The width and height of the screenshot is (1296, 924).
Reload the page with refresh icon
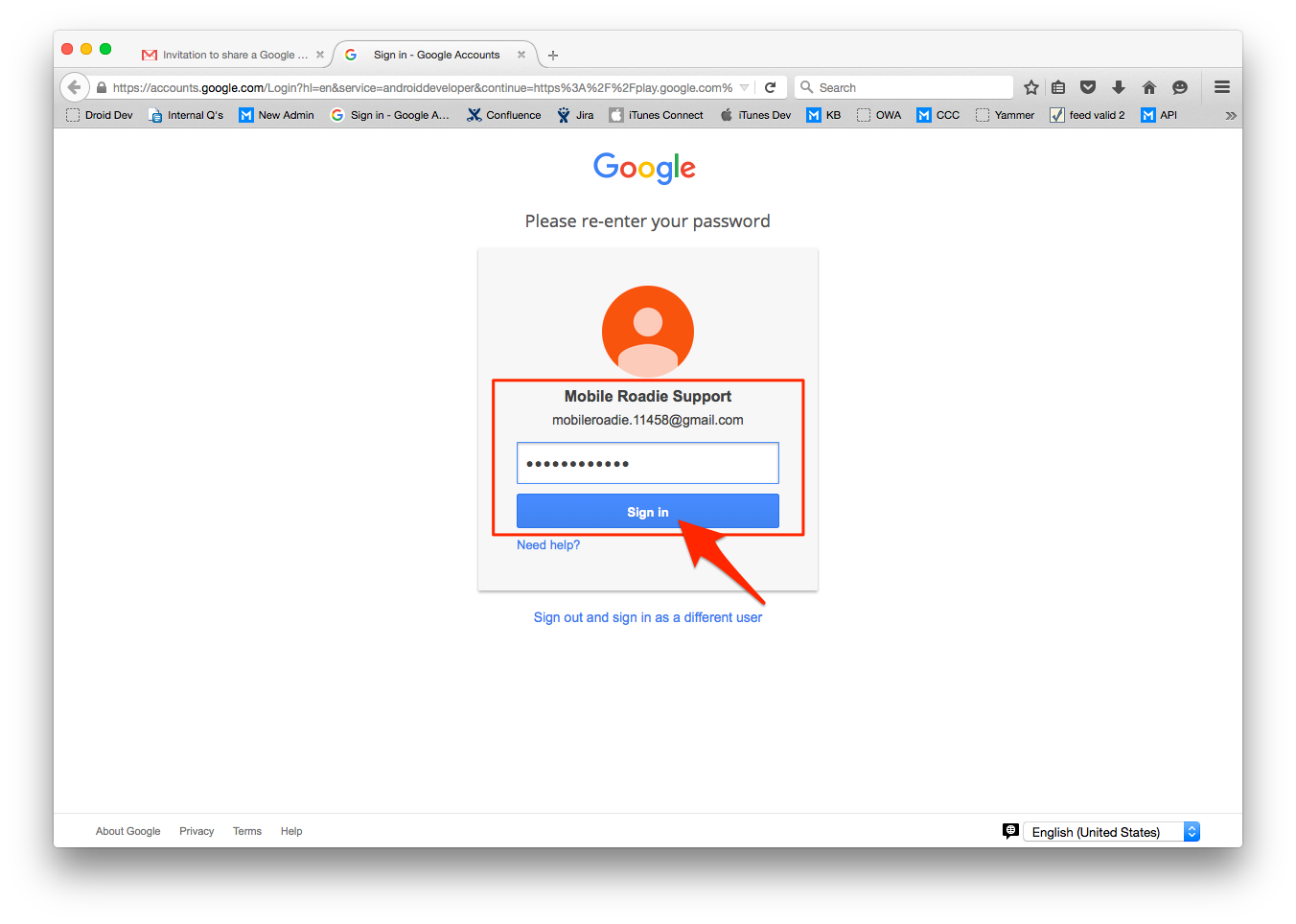[x=771, y=87]
